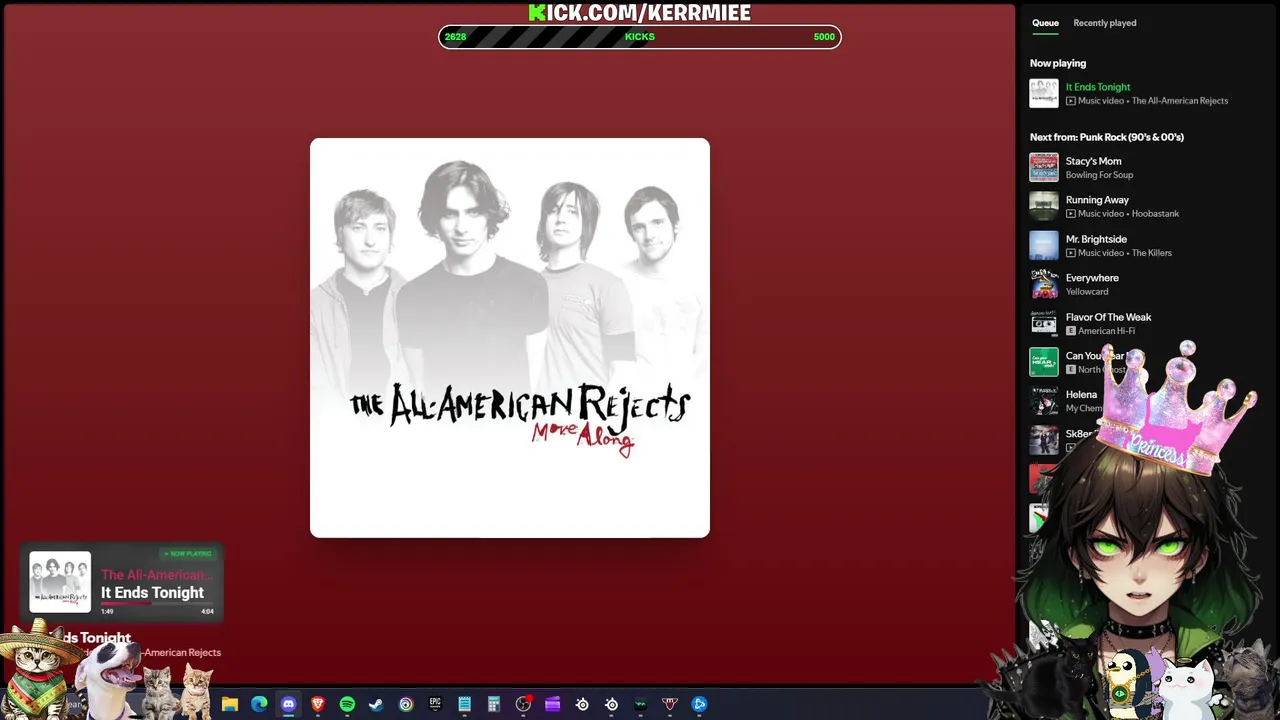Open Discord from the taskbar
This screenshot has width=1280, height=720.
[289, 704]
